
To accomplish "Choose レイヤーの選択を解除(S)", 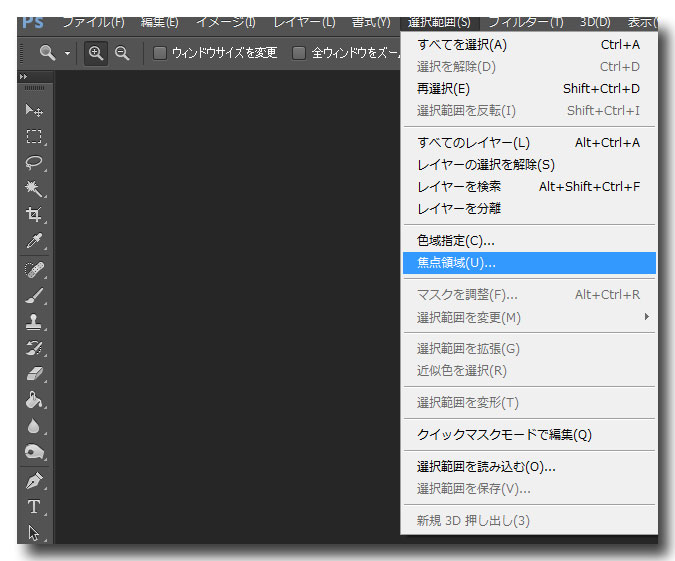I will pos(529,165).
